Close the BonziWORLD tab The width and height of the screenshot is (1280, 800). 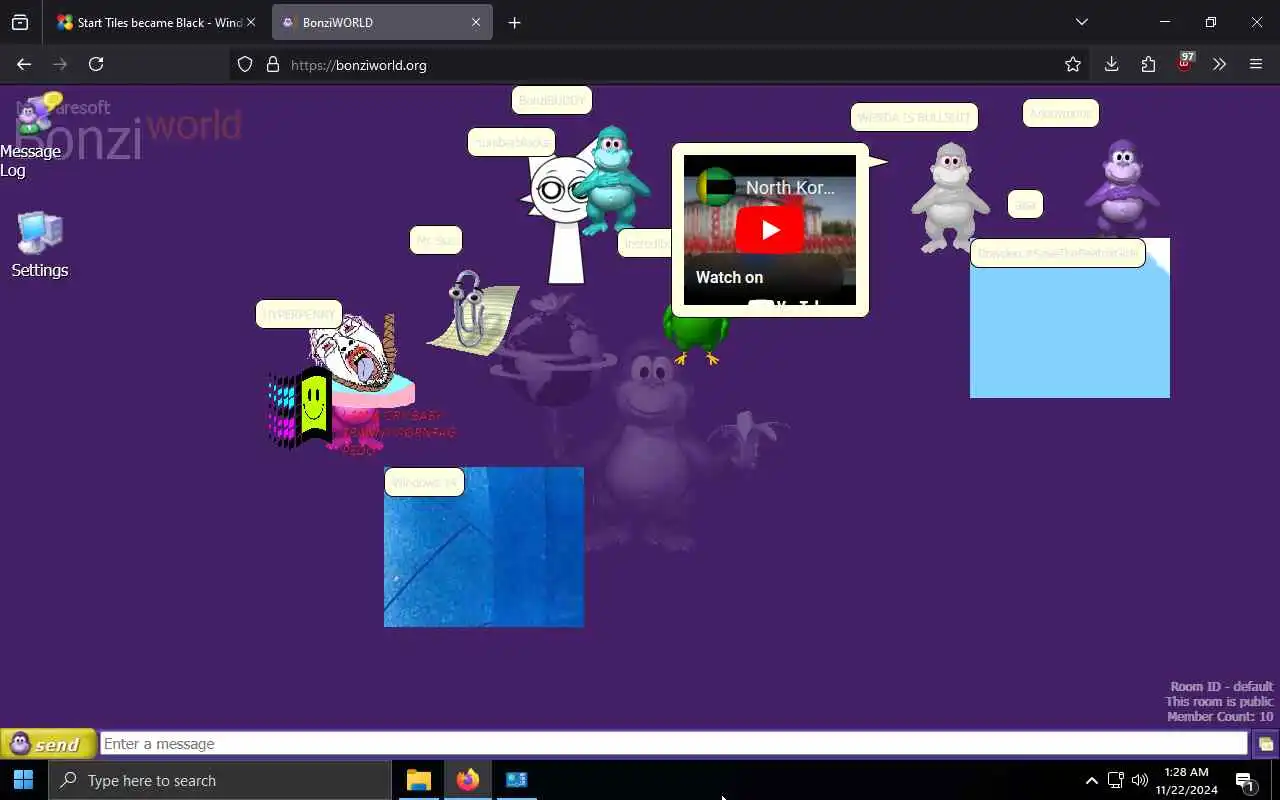pyautogui.click(x=476, y=22)
